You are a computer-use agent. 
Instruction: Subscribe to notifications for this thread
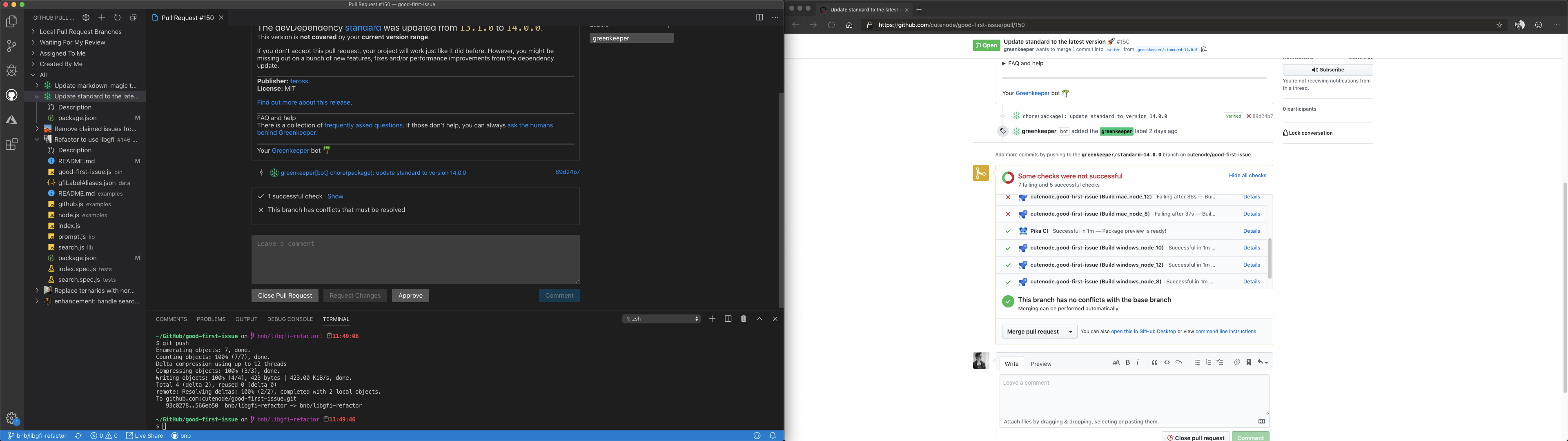tap(1327, 69)
